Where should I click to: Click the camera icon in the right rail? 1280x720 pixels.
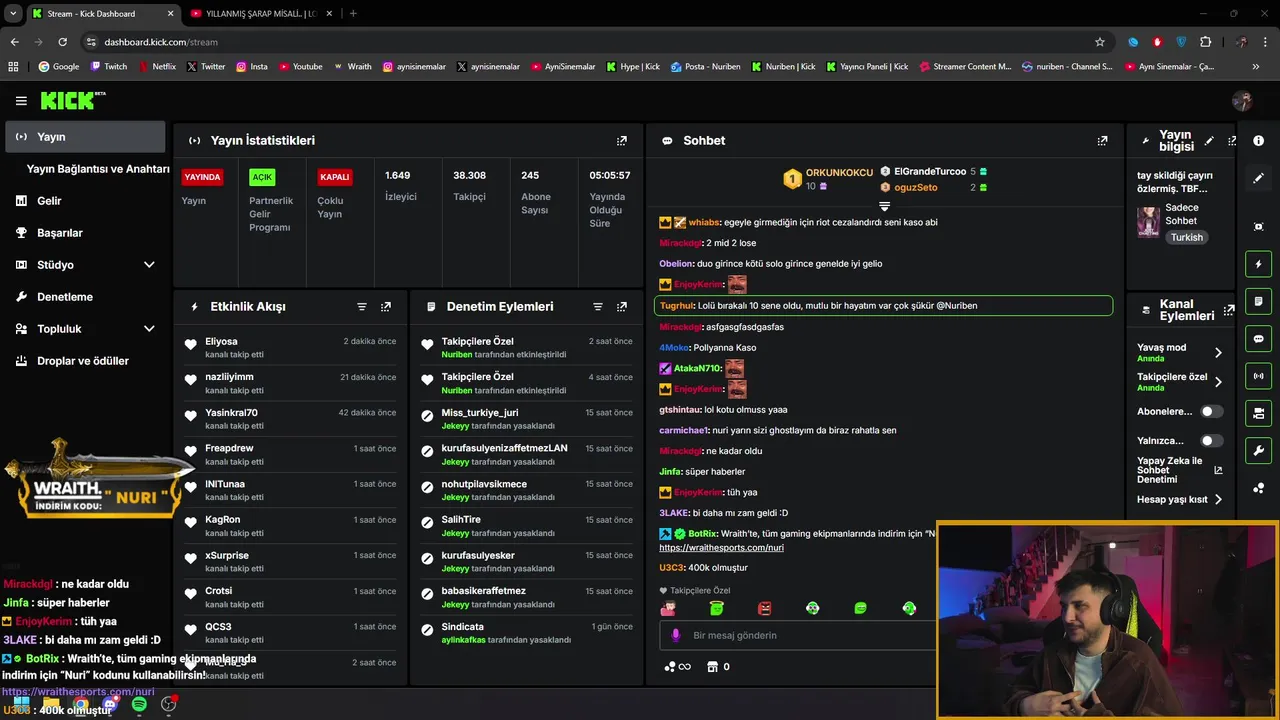(x=1259, y=413)
